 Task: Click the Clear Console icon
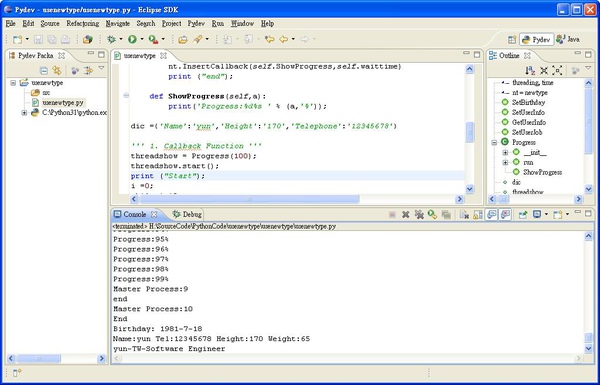pos(464,215)
